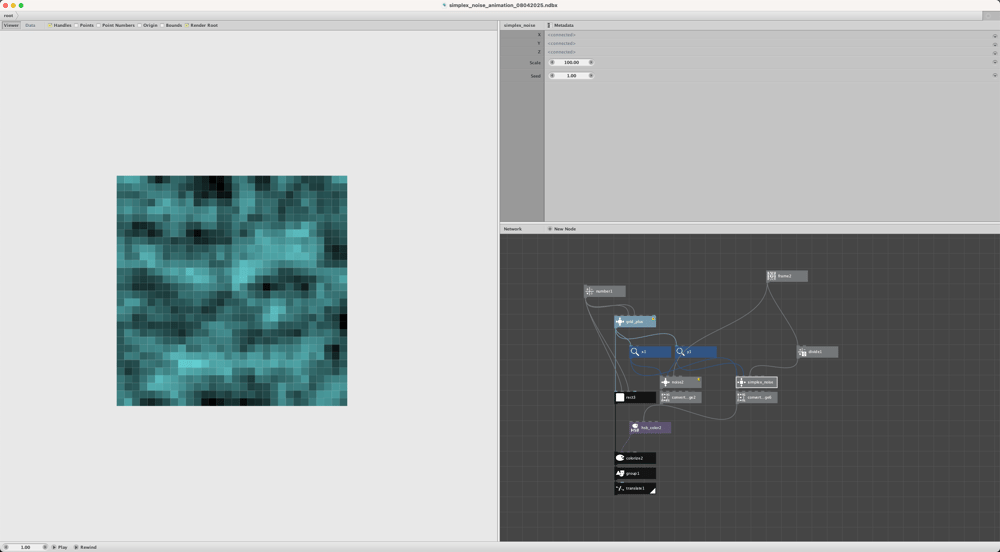Decrease the Scale value
1000x552 pixels.
coord(552,62)
